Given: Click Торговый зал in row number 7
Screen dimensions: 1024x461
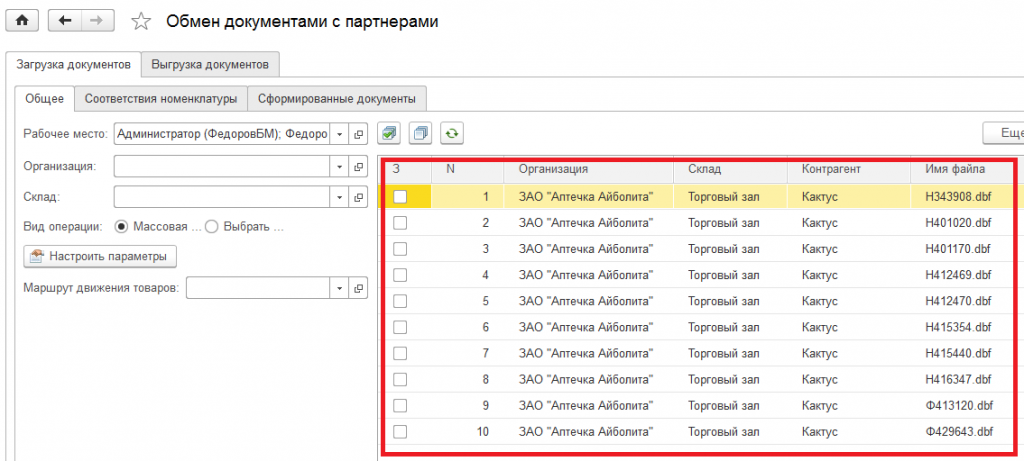Looking at the screenshot, I should coord(724,353).
